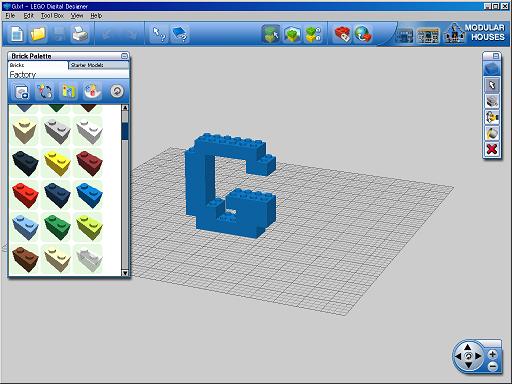Select the arrow Selection tool in right toolbox
The height and width of the screenshot is (384, 512).
(x=492, y=85)
